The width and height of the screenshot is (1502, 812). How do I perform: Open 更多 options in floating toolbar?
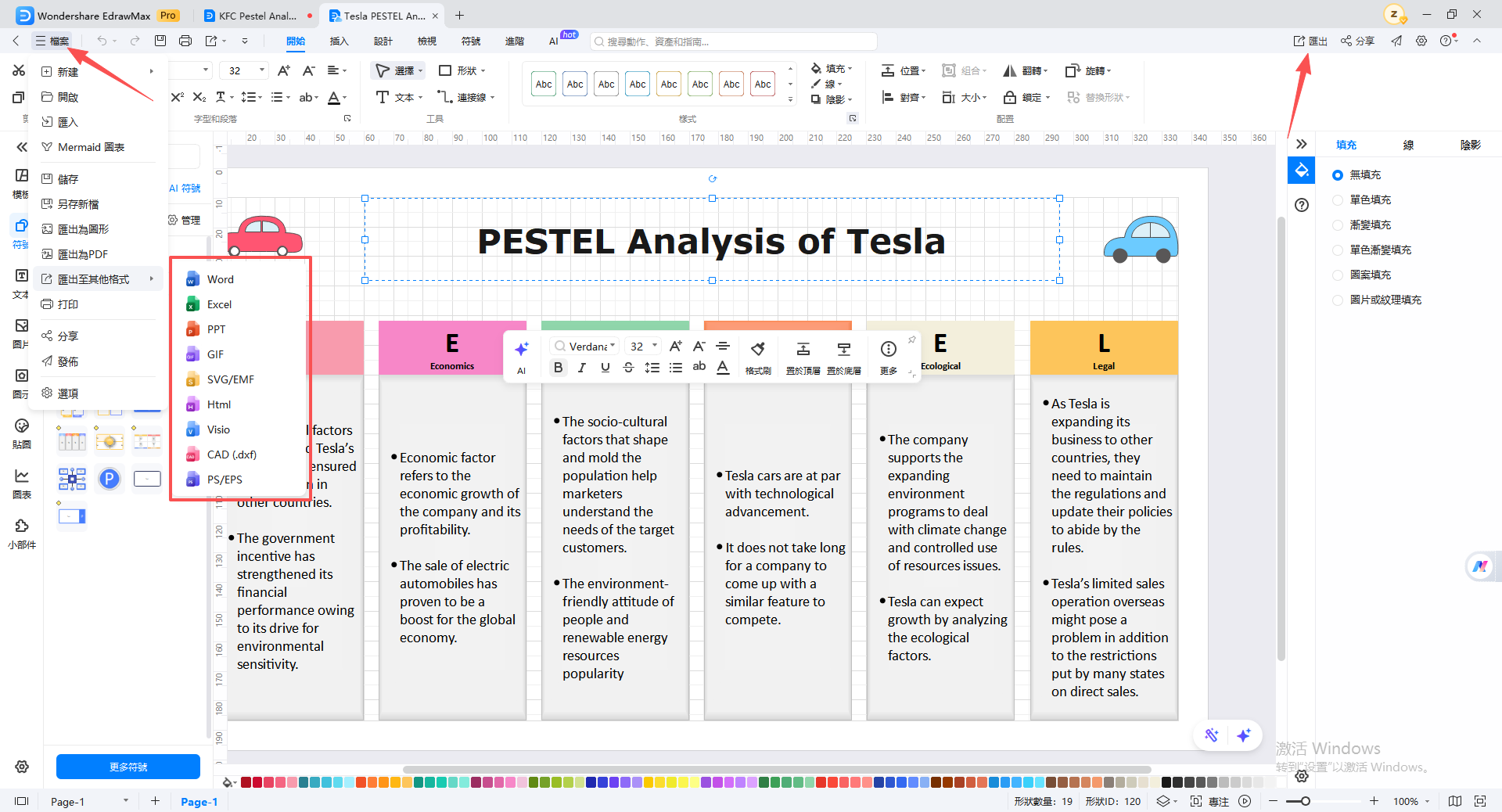[889, 357]
